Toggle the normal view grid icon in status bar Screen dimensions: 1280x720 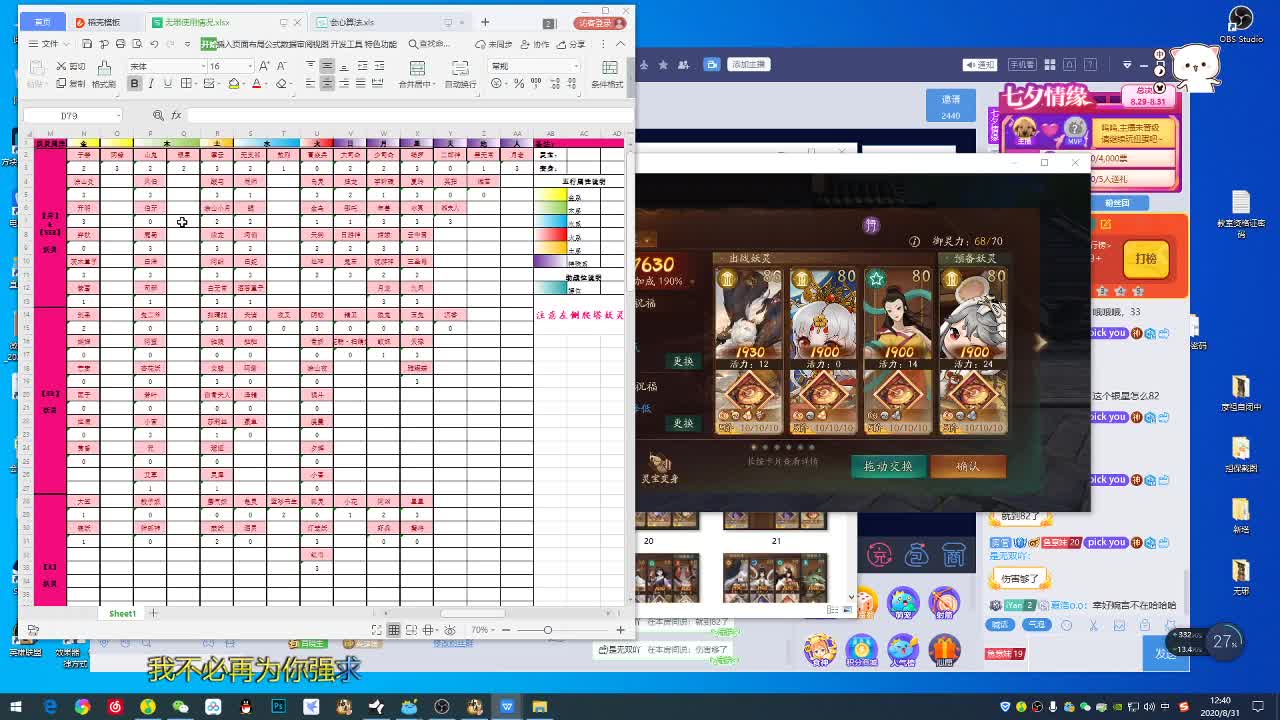(393, 630)
